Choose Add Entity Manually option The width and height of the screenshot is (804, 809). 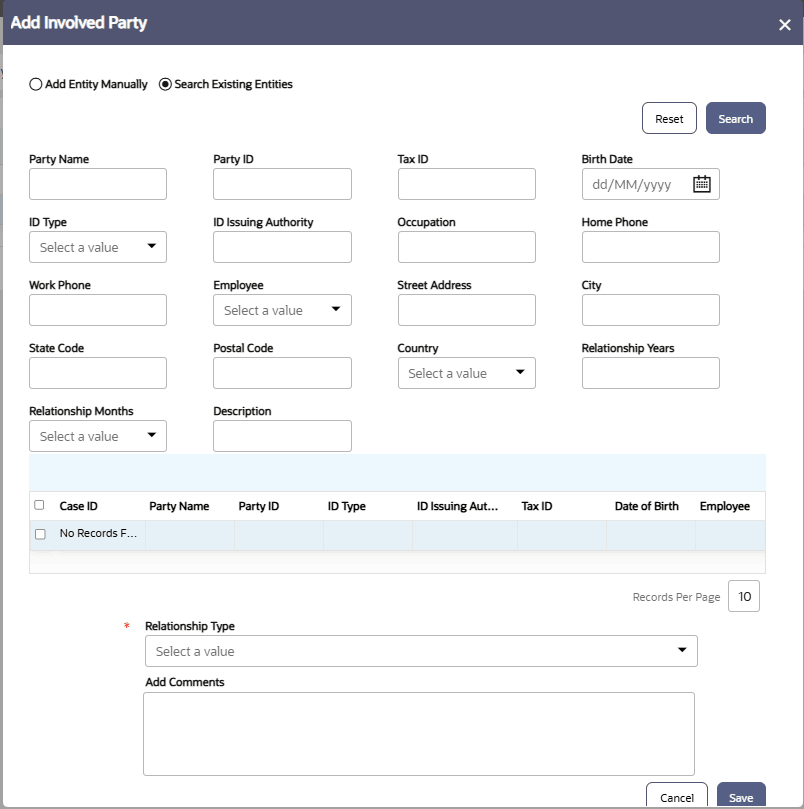(35, 84)
